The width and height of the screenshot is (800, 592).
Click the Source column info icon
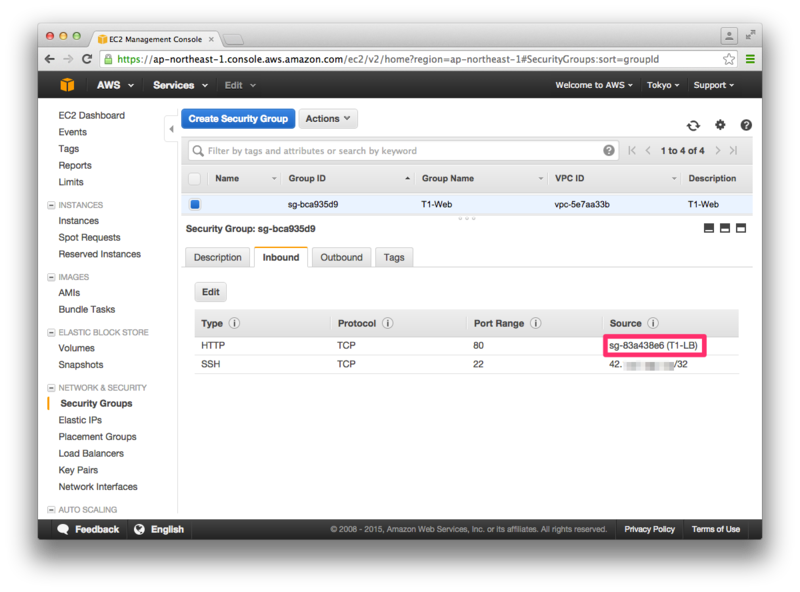653,323
